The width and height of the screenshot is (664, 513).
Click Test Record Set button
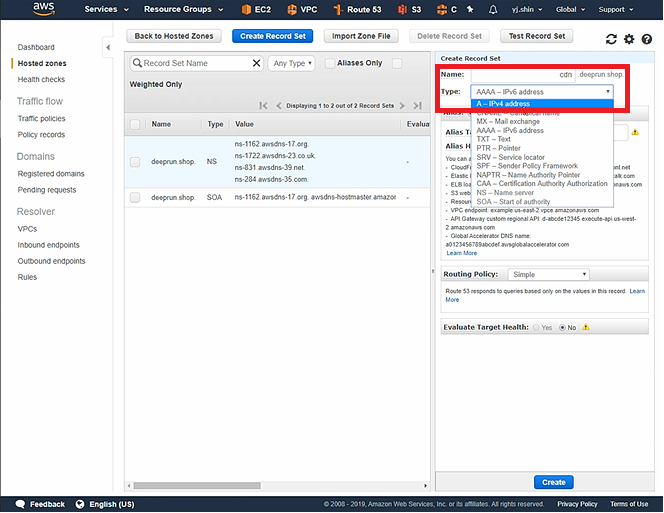pyautogui.click(x=537, y=36)
